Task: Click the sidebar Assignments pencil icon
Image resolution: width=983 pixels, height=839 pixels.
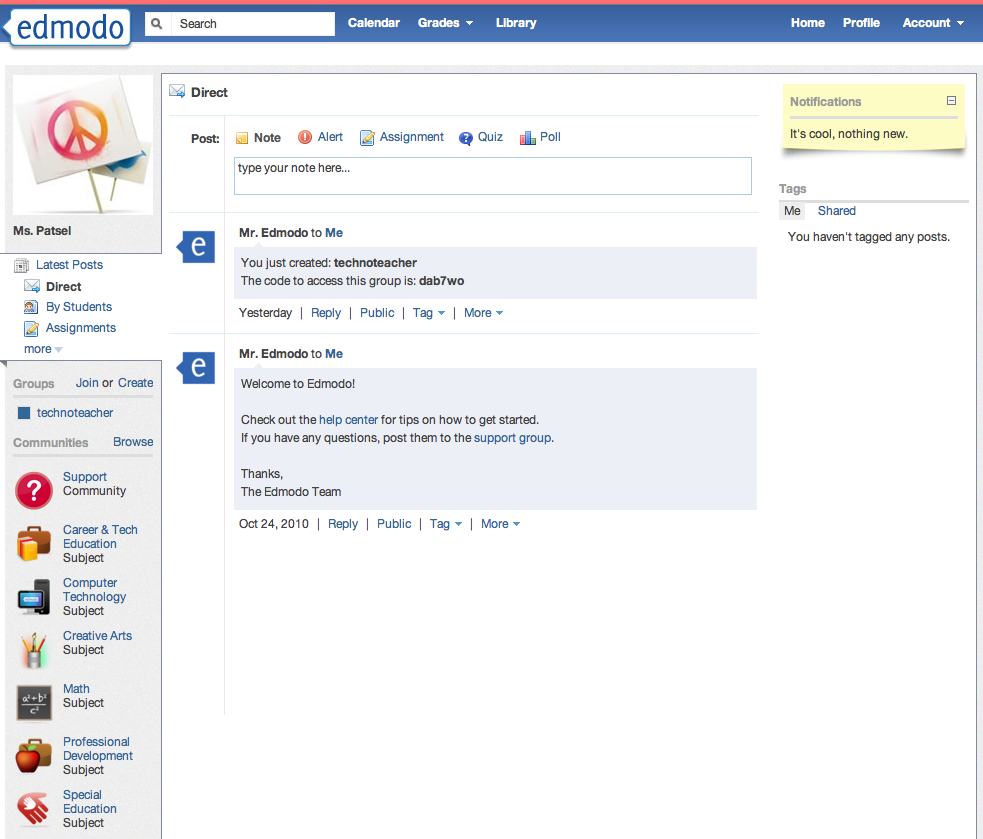Action: click(31, 328)
